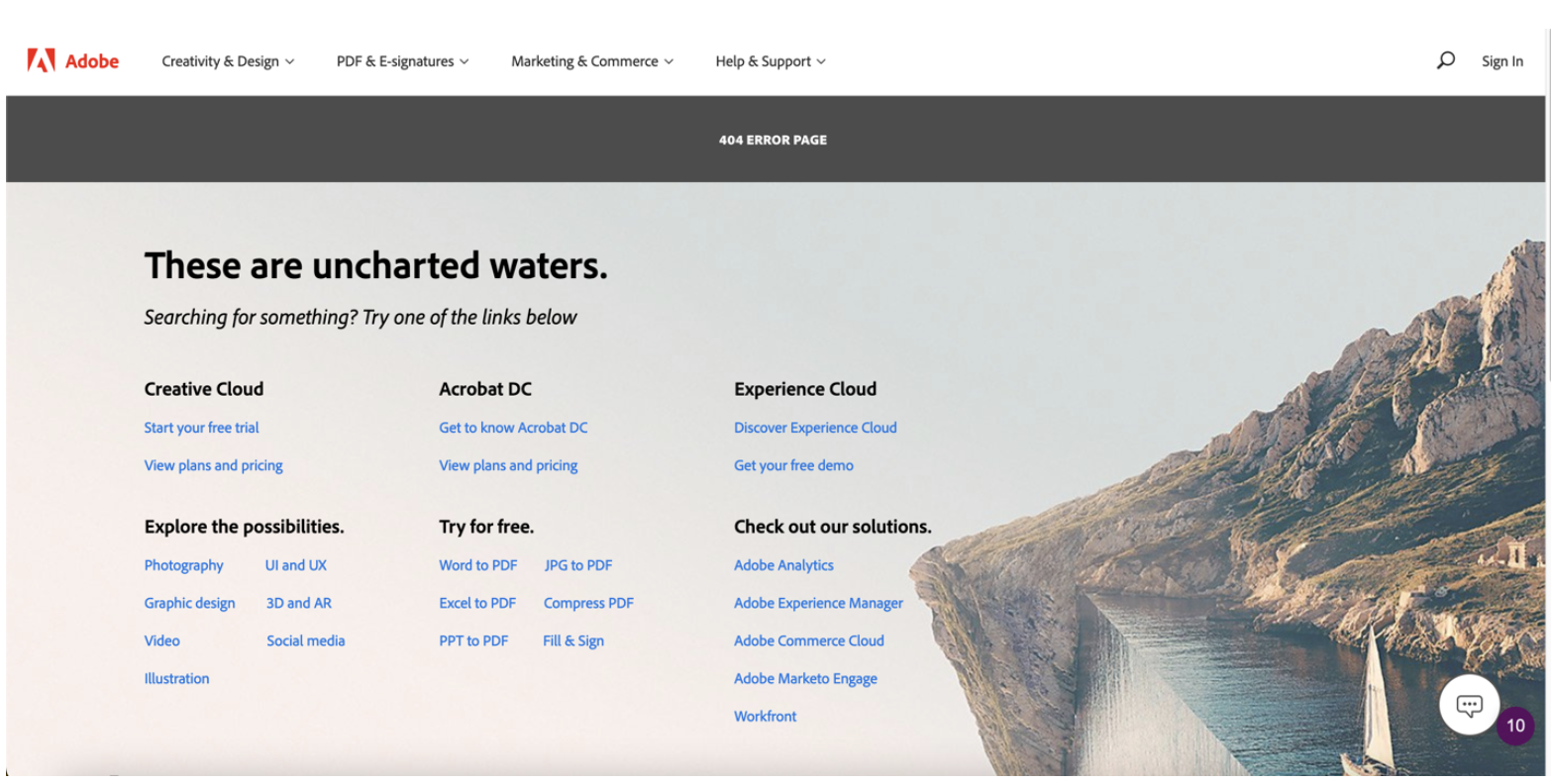Viewport: 1551px width, 784px height.
Task: Expand Help & Support menu
Action: 771,61
